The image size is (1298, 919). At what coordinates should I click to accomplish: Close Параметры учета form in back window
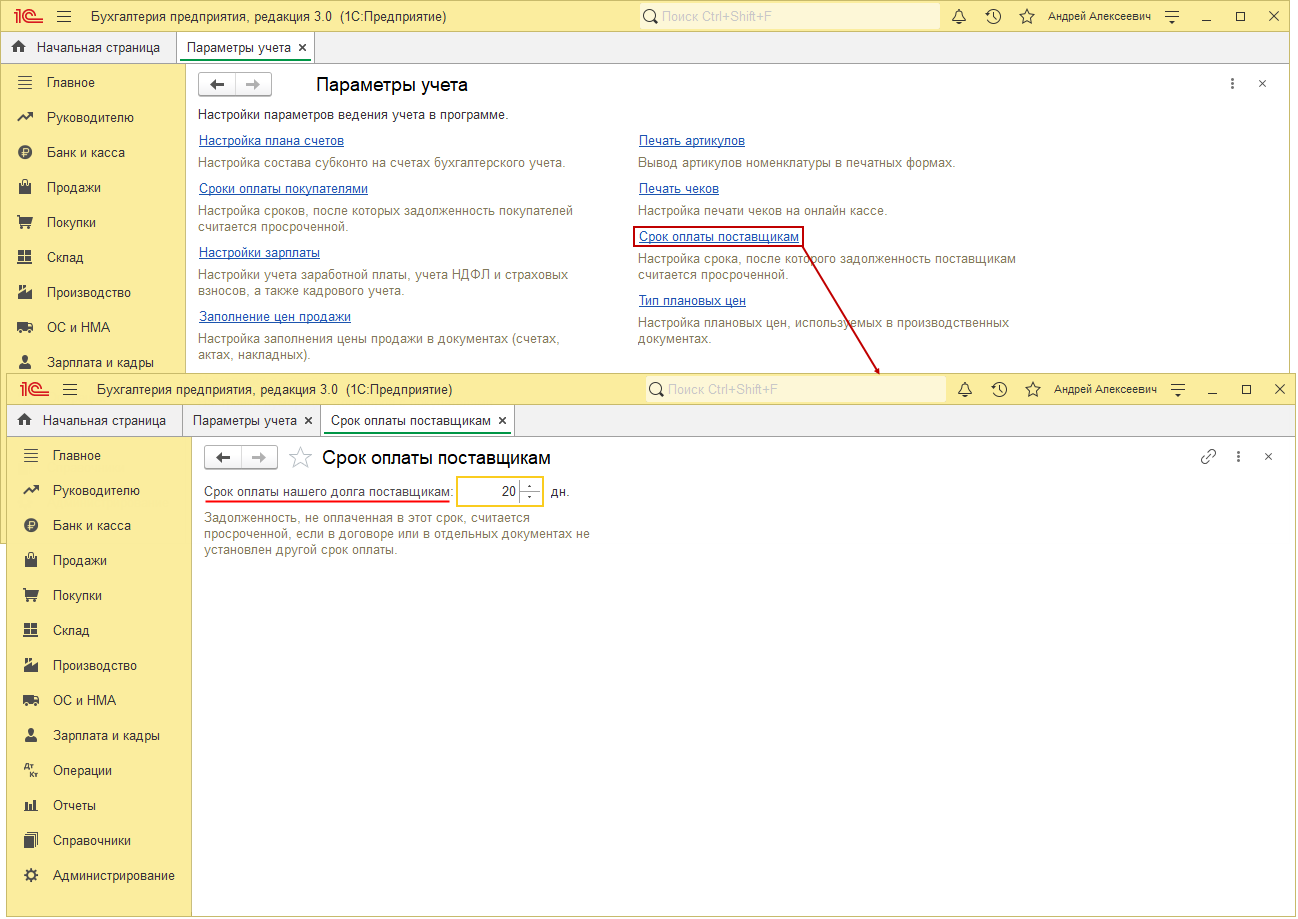[1262, 84]
